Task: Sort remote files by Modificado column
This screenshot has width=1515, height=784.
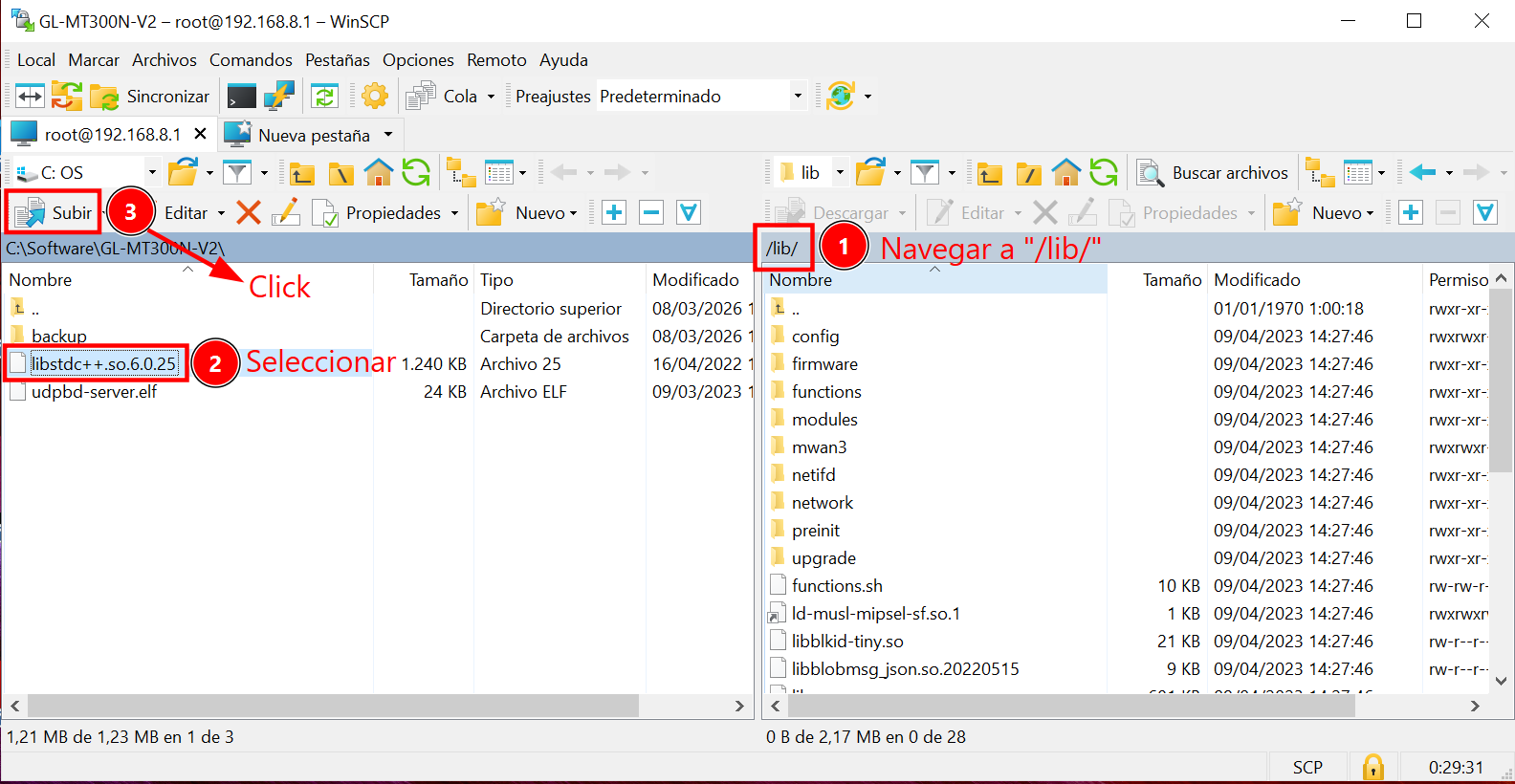Action: pos(1257,280)
